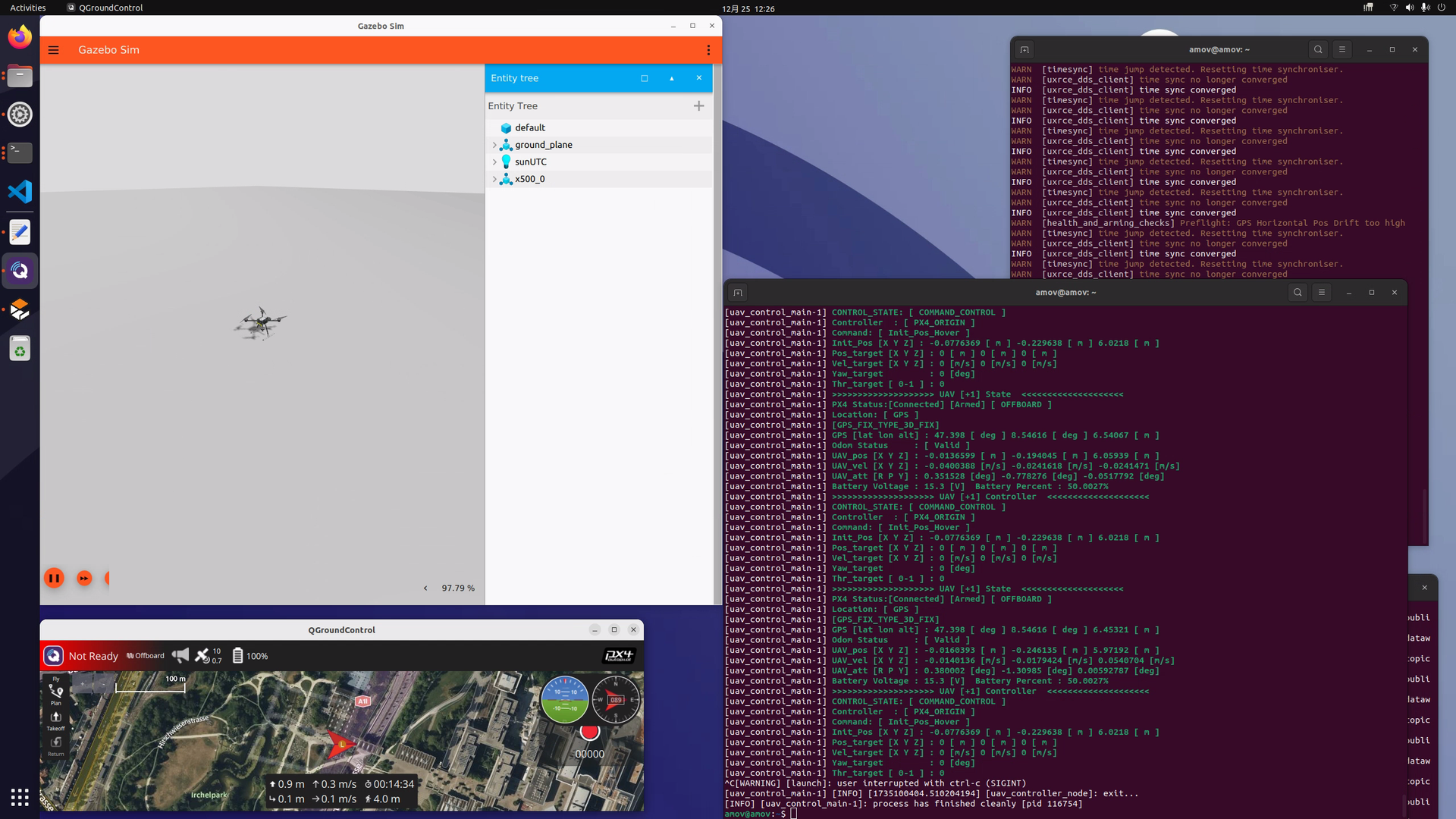The width and height of the screenshot is (1456, 819).
Task: Launch Firefox from the dock
Action: [20, 36]
